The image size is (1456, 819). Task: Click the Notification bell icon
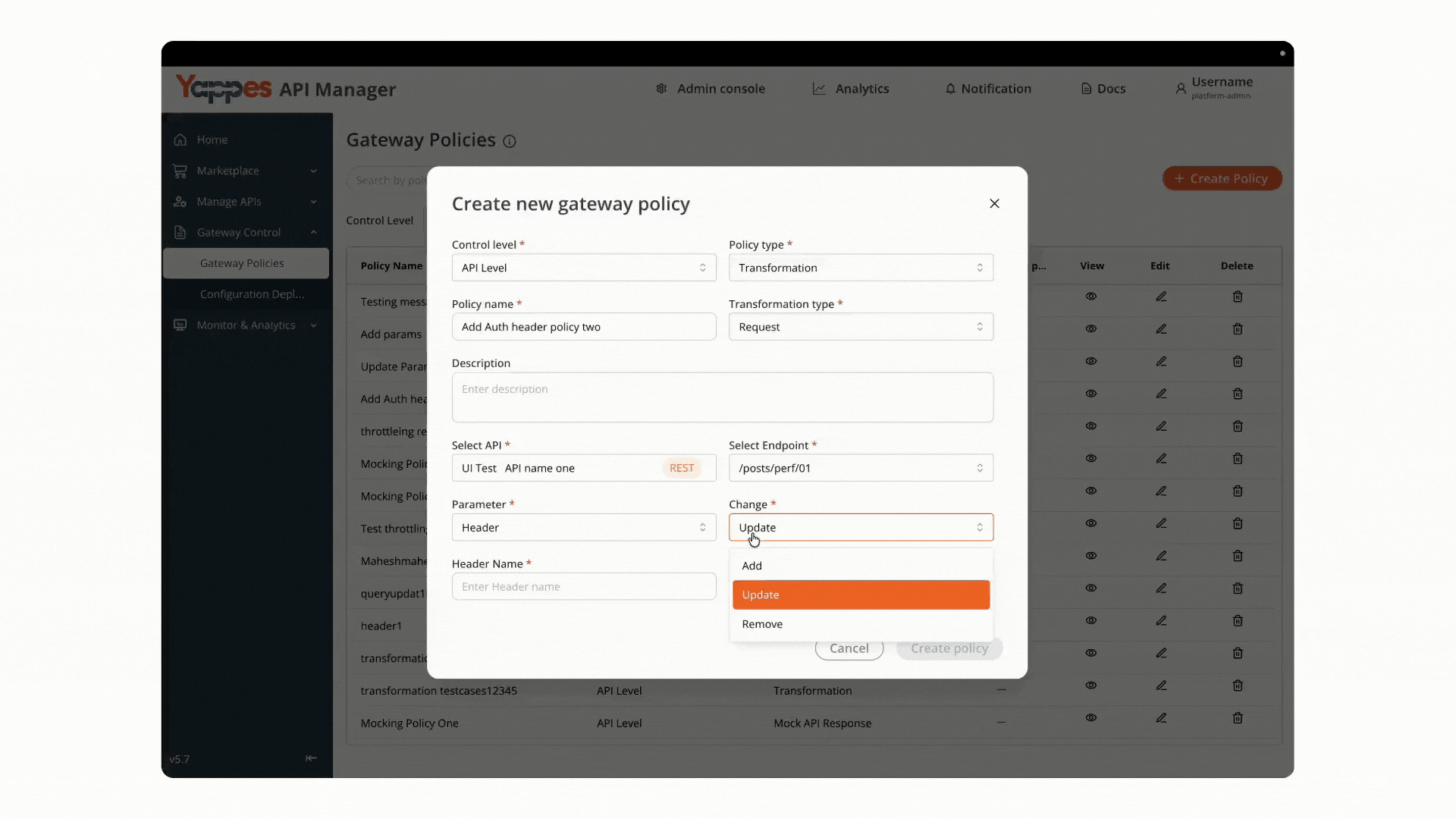point(950,89)
